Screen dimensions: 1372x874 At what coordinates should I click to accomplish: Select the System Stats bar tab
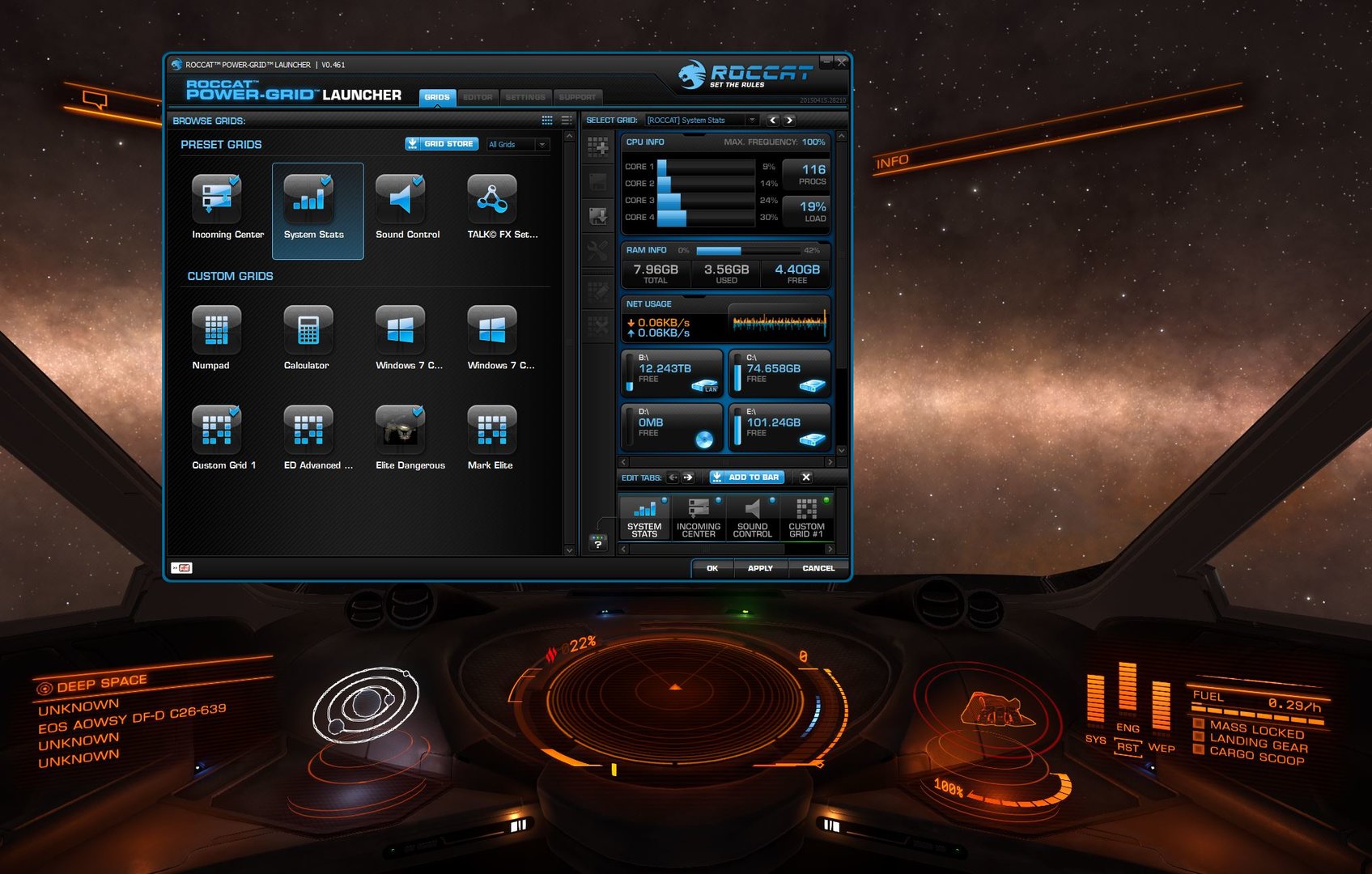[644, 518]
